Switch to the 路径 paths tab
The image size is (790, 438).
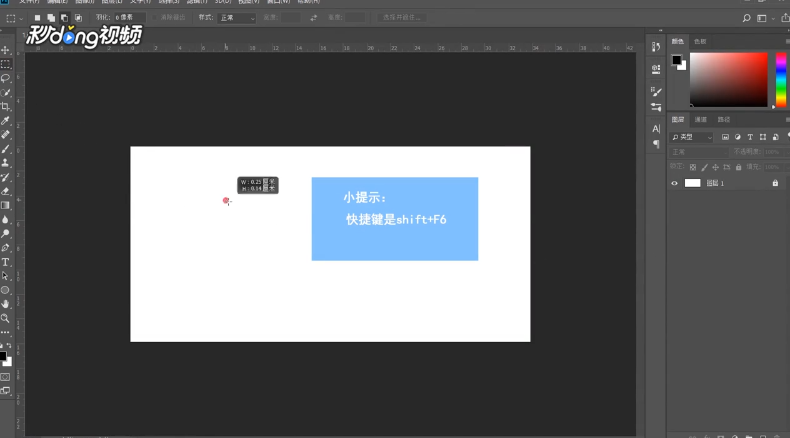723,119
